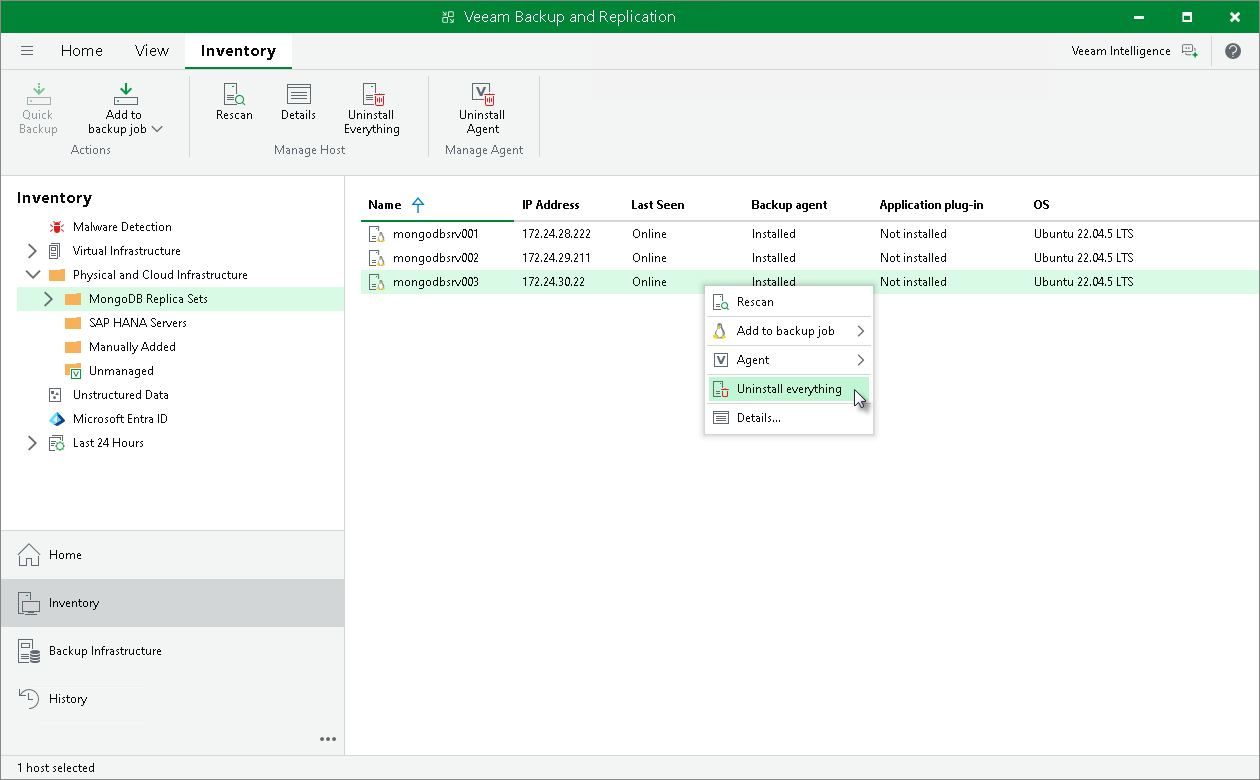
Task: Click the mongodbsrv001 host icon
Action: [x=376, y=234]
